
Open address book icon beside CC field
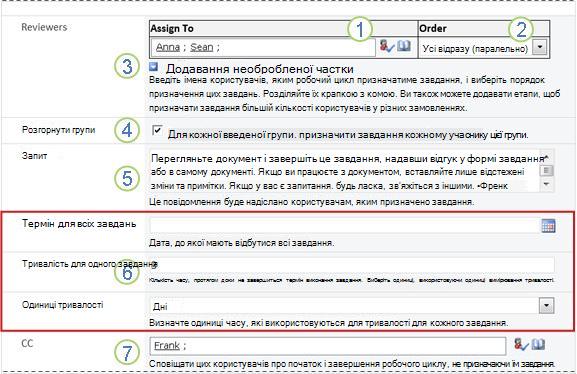538,345
